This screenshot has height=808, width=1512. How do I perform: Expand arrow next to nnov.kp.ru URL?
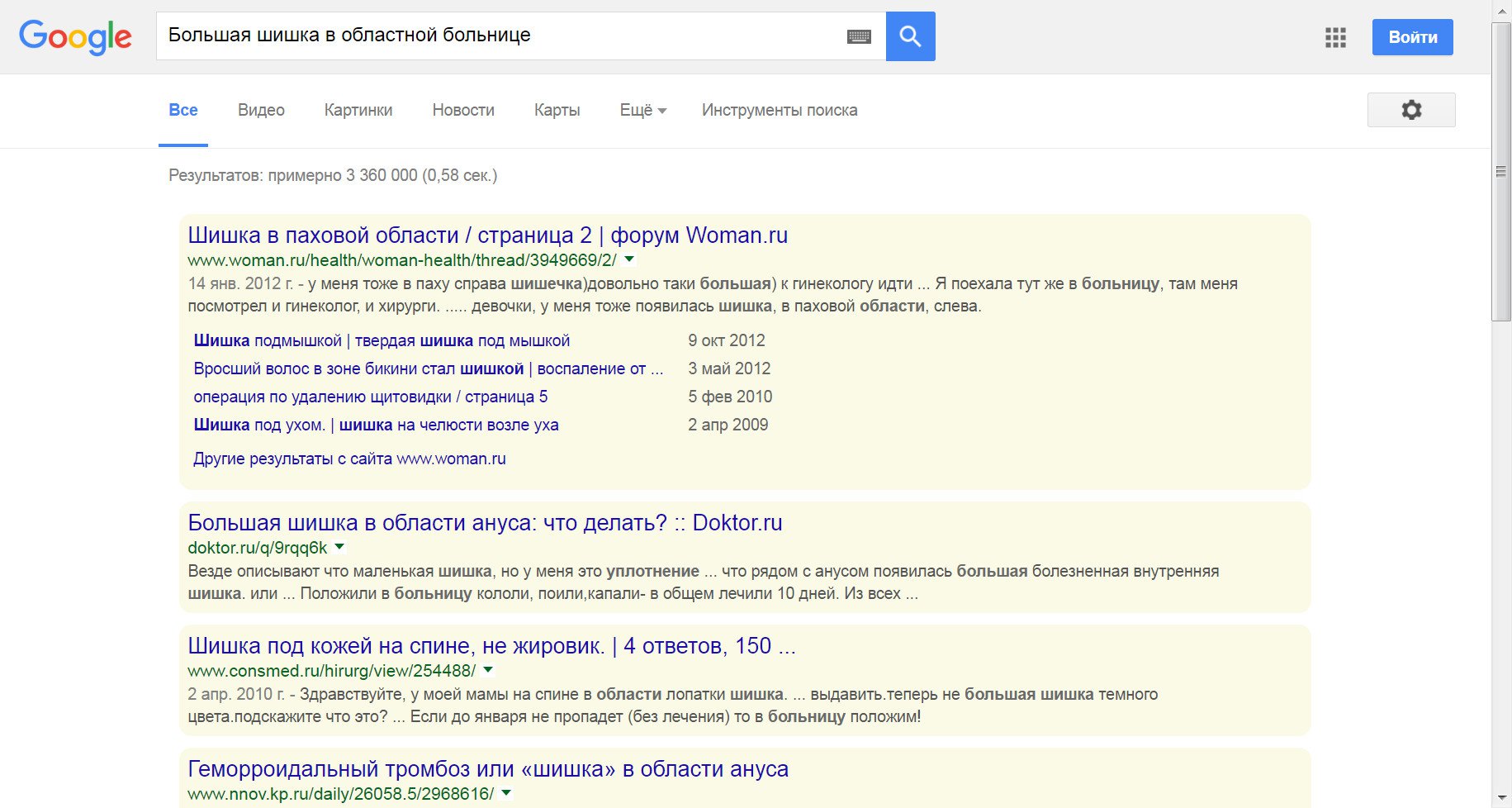click(506, 793)
